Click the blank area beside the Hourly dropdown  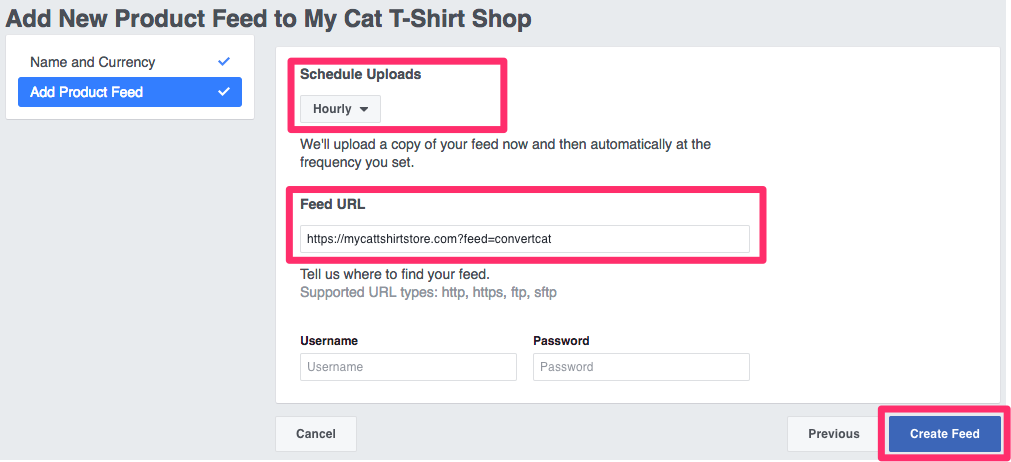(x=440, y=109)
